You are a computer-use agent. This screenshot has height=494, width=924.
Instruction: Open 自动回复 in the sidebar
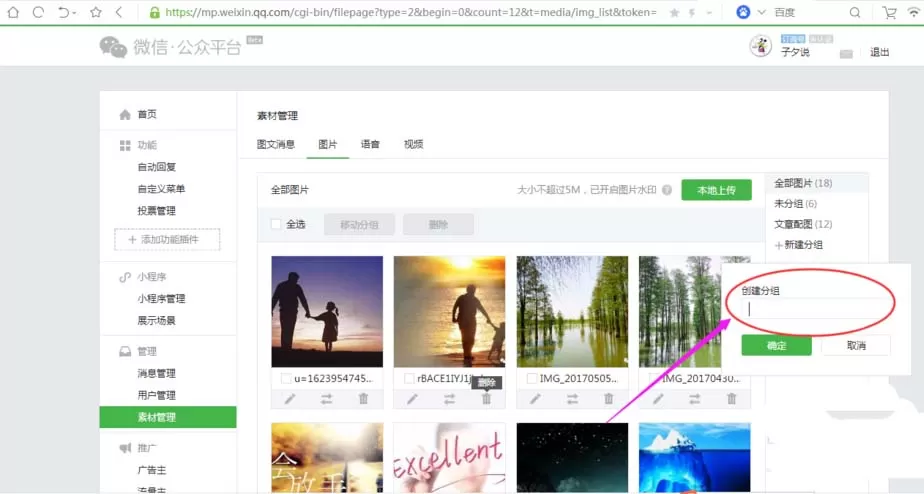pos(157,167)
